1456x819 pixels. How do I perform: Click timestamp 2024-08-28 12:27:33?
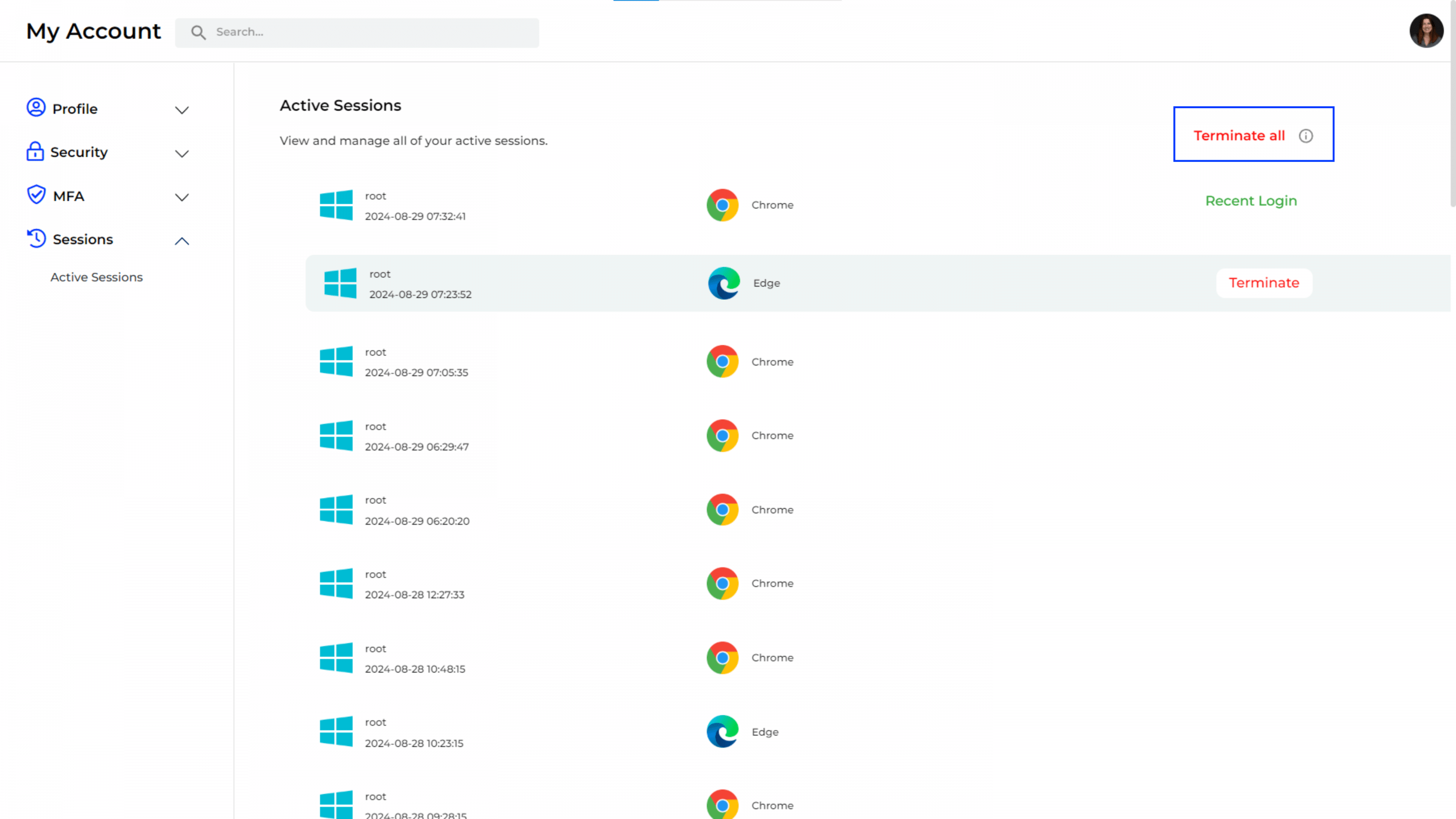[x=415, y=595]
